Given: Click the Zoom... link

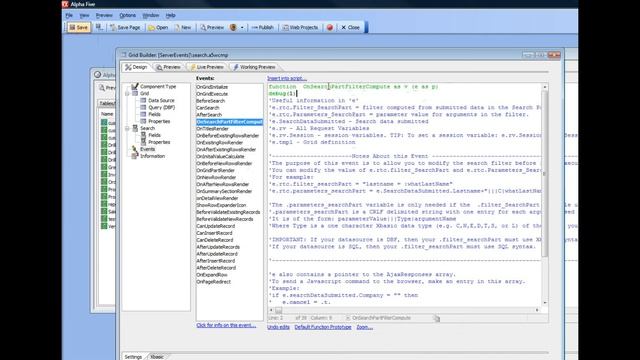Looking at the screenshot, I should (364, 327).
